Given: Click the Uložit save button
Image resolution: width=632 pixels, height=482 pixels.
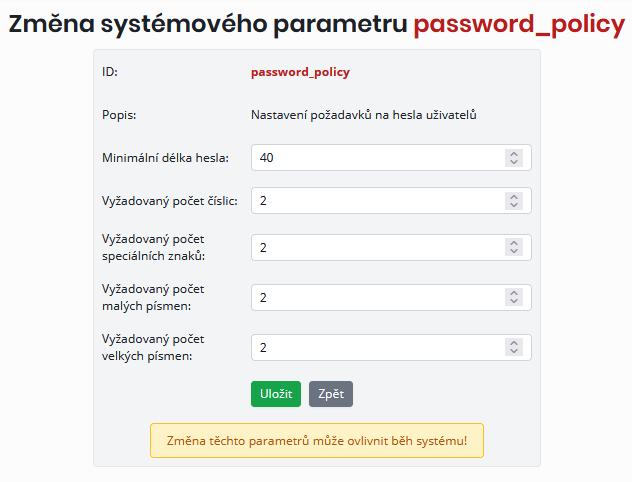Looking at the screenshot, I should [275, 394].
